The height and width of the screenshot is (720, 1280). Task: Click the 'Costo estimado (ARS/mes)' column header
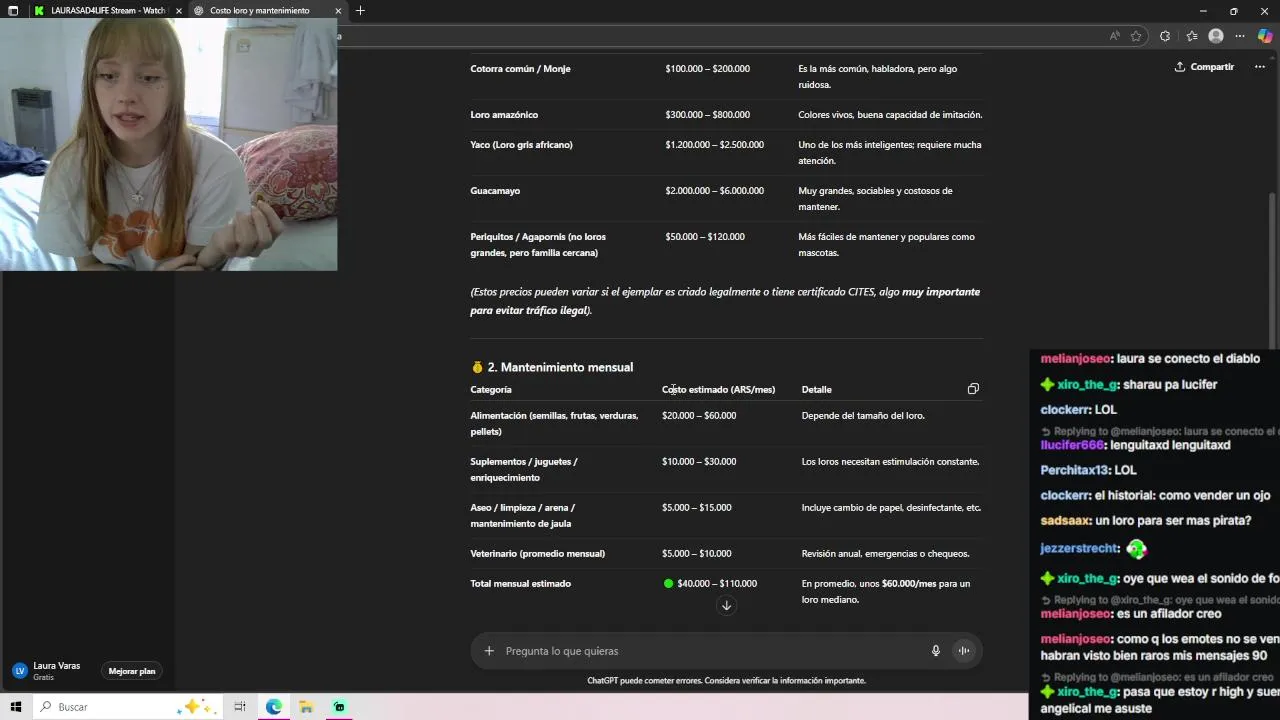click(x=718, y=390)
